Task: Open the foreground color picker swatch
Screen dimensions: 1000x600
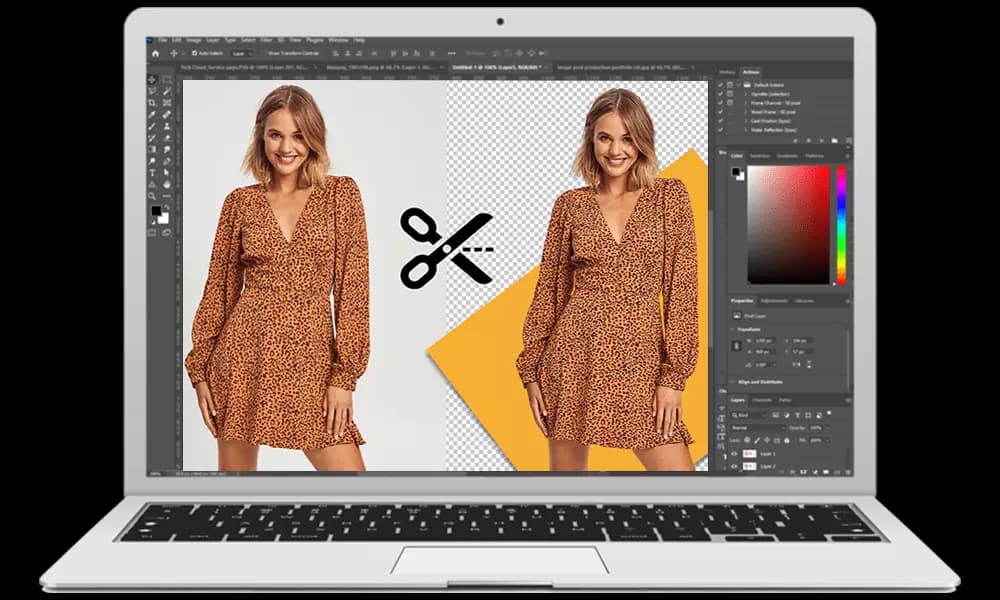Action: 155,209
